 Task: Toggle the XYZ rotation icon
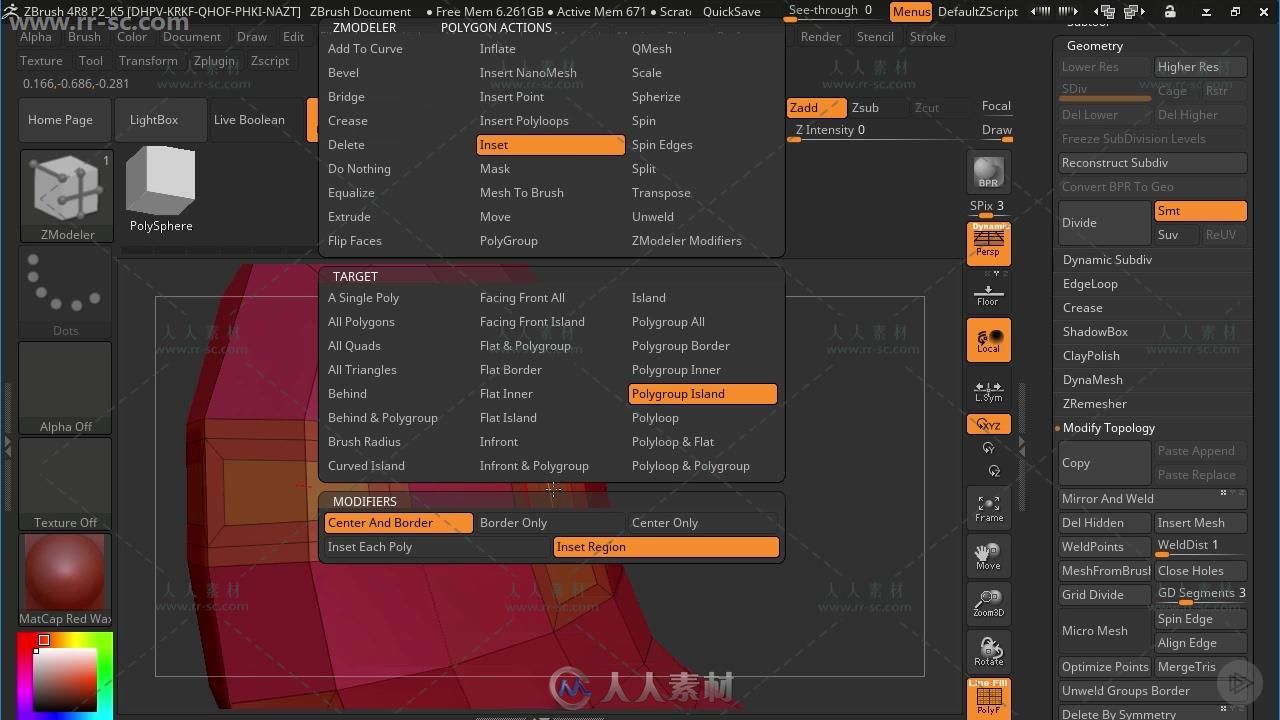988,425
